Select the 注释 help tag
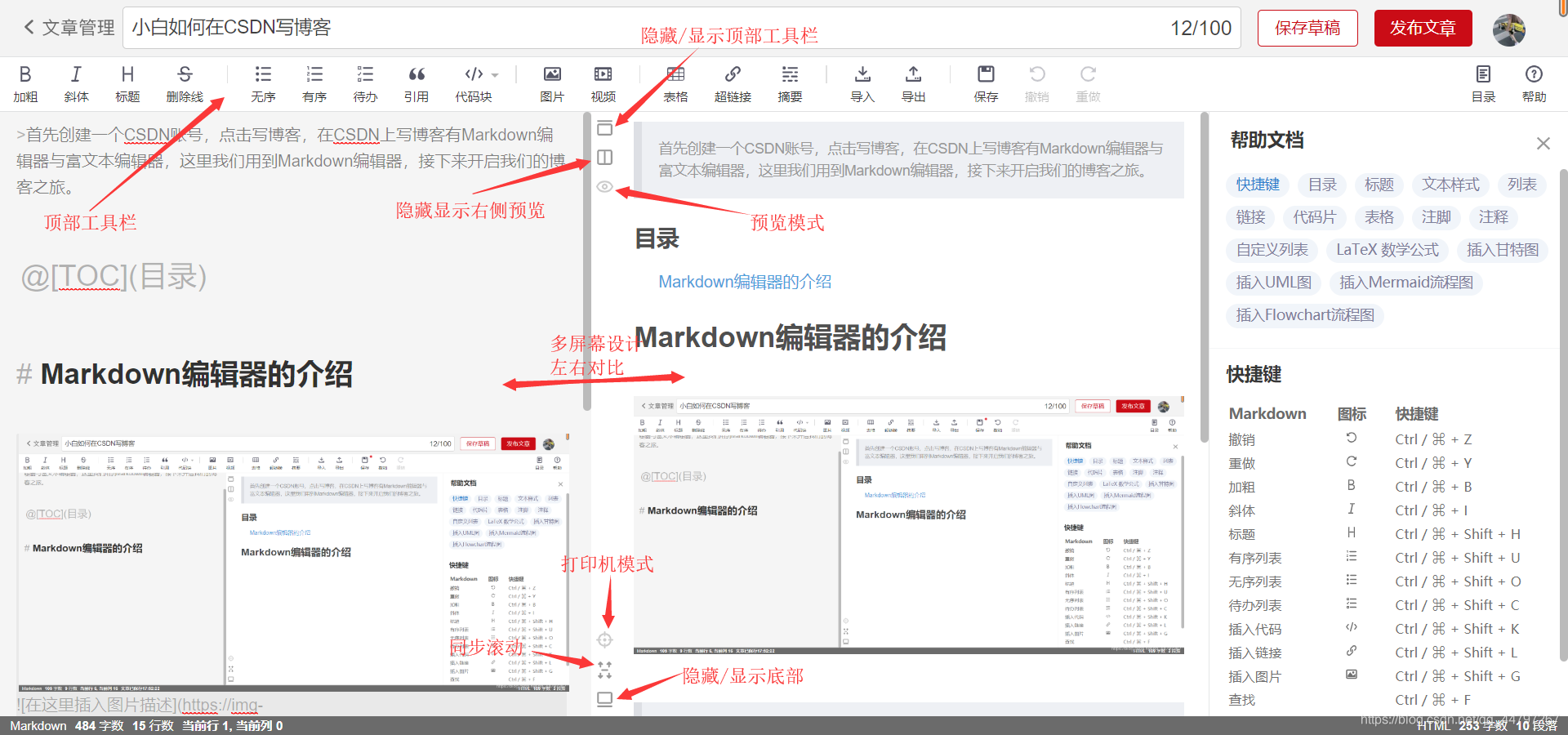The image size is (1568, 735). pos(1494,217)
